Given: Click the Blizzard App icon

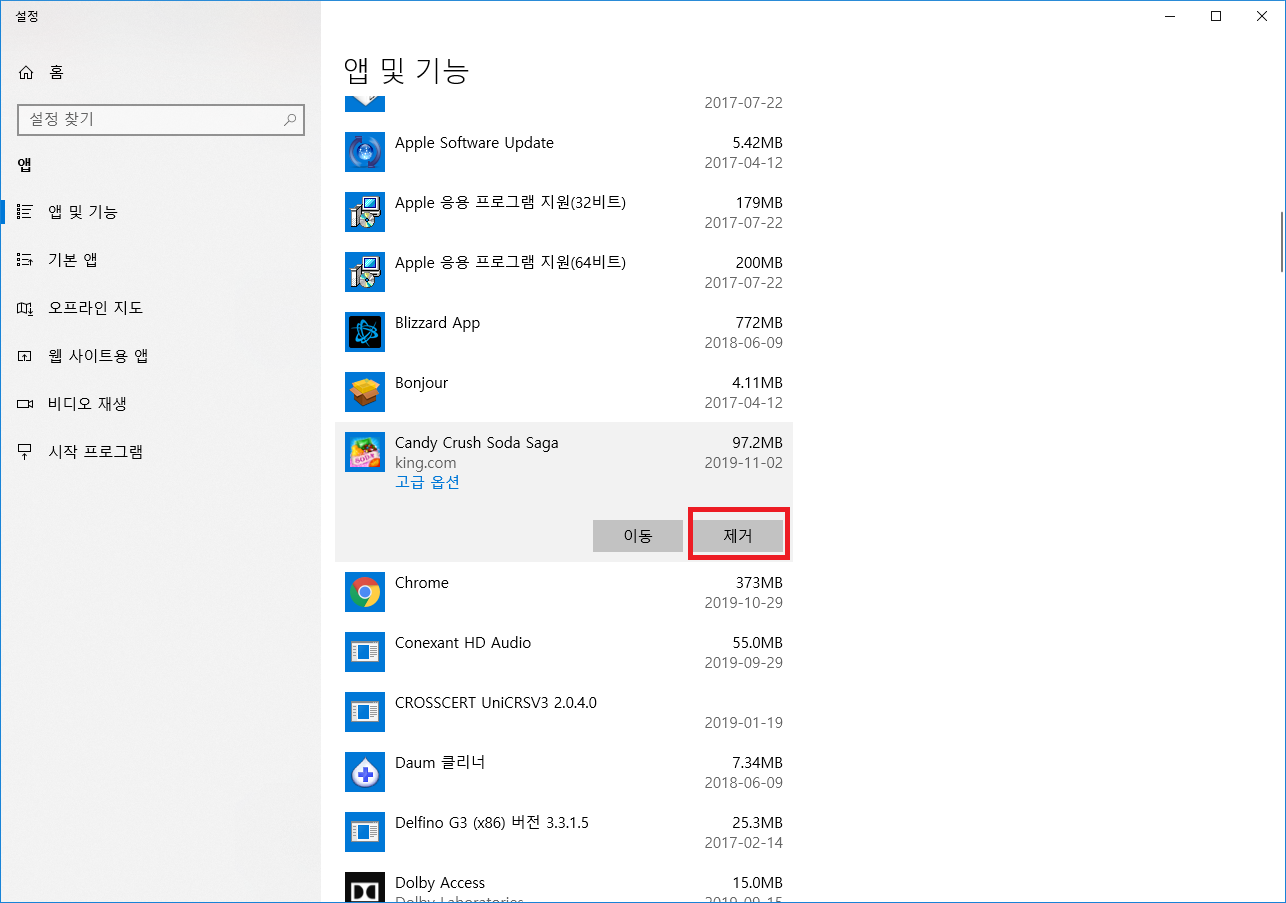Looking at the screenshot, I should [x=364, y=332].
